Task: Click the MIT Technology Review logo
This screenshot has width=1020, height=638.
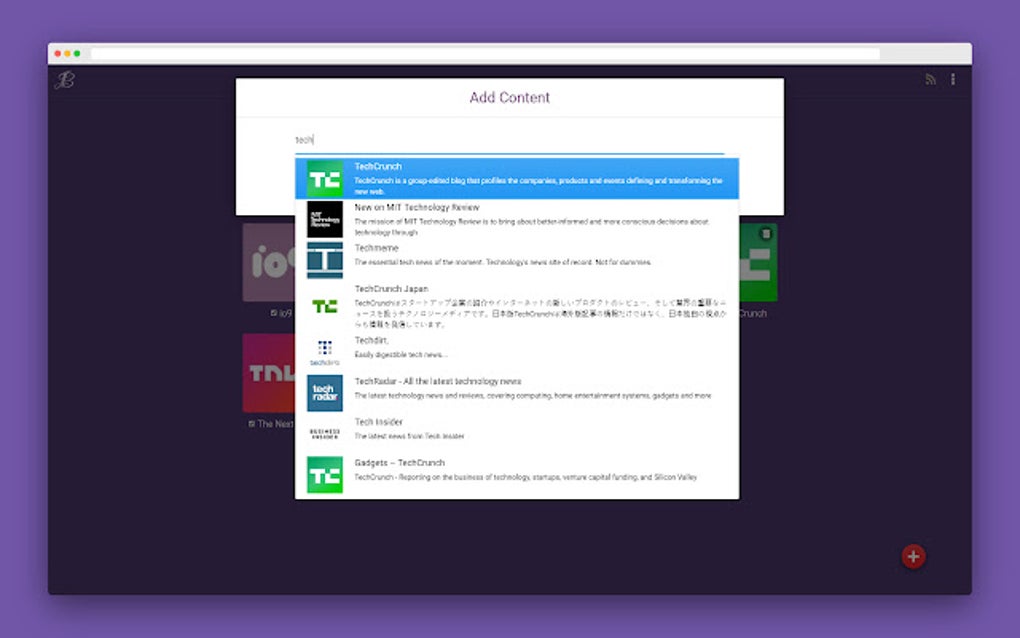Action: (x=324, y=218)
